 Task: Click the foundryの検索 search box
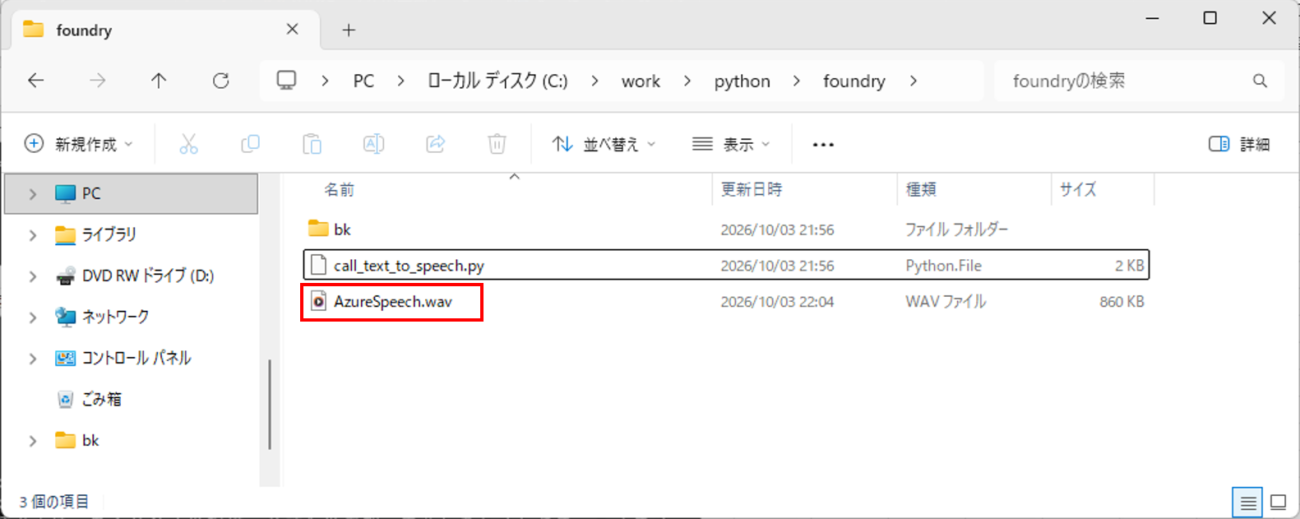pos(1139,81)
